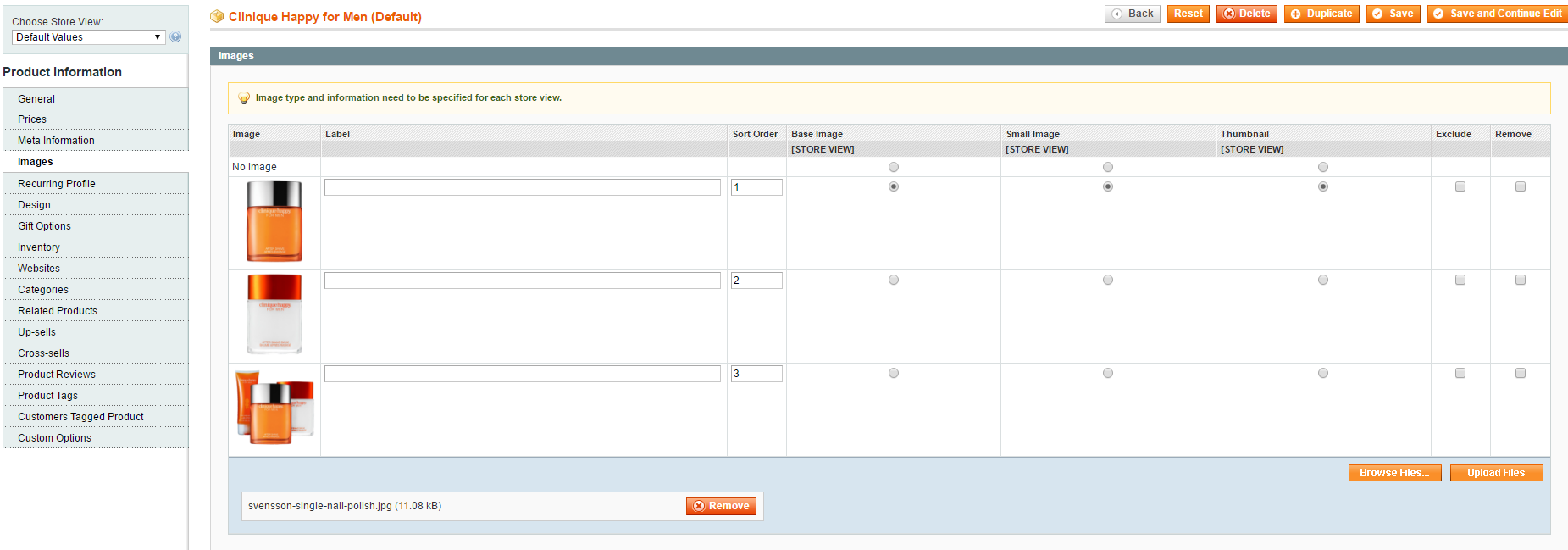Select No image as Small Image
The height and width of the screenshot is (550, 1568).
click(x=1108, y=167)
